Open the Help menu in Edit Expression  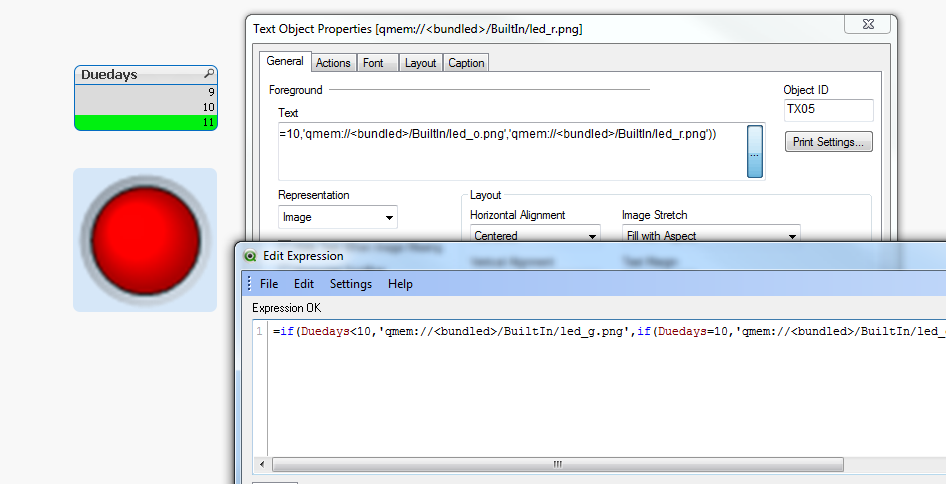point(400,284)
